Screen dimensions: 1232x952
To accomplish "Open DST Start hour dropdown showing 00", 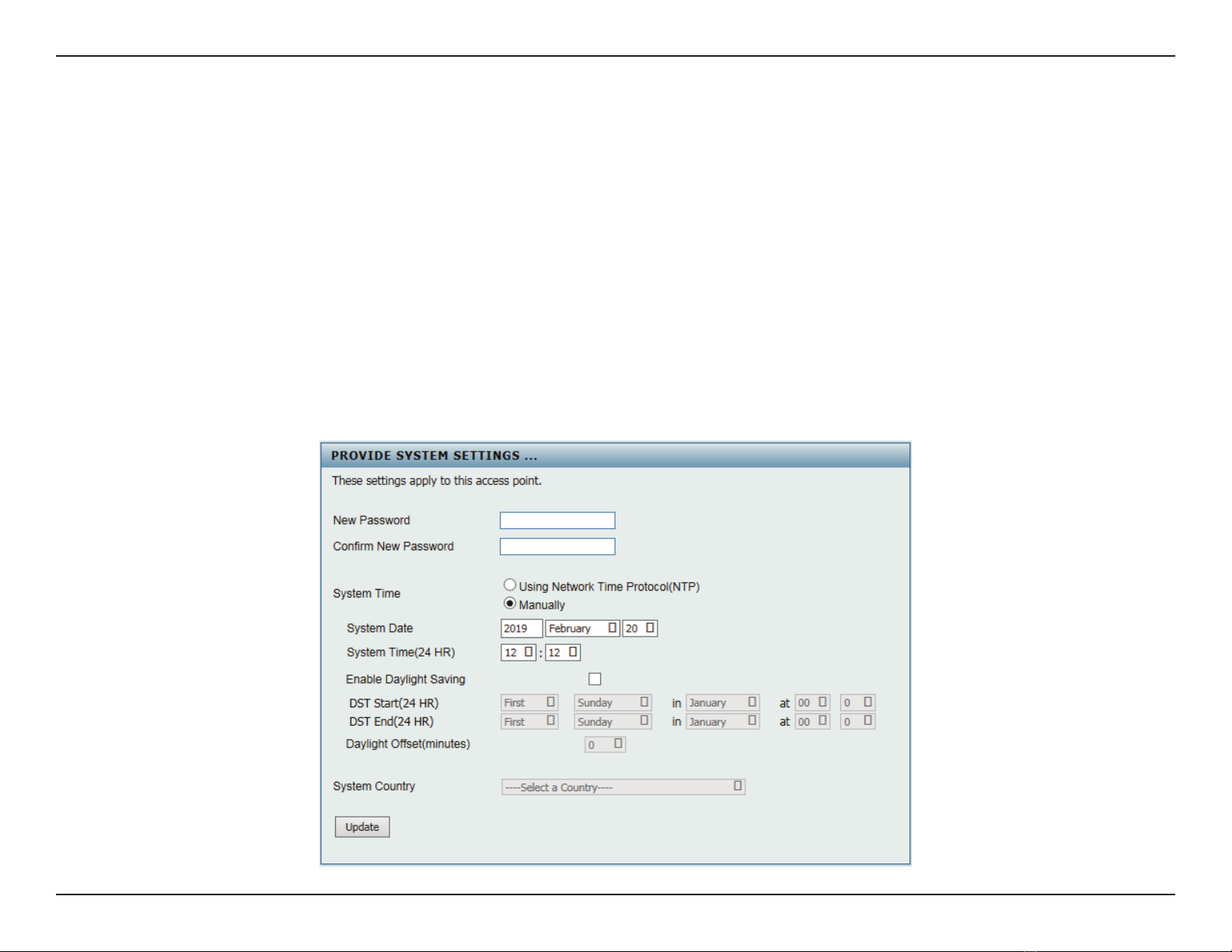I will [x=812, y=703].
